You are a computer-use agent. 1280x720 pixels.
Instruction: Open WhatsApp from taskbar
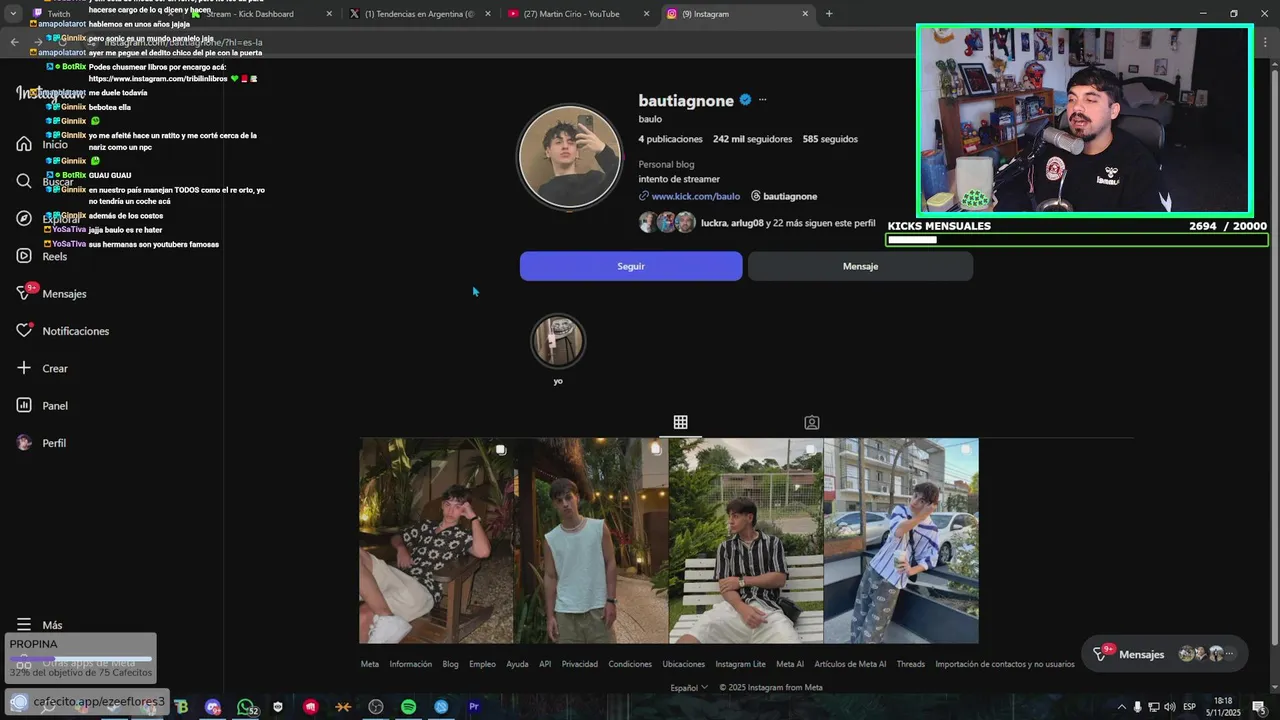click(245, 707)
